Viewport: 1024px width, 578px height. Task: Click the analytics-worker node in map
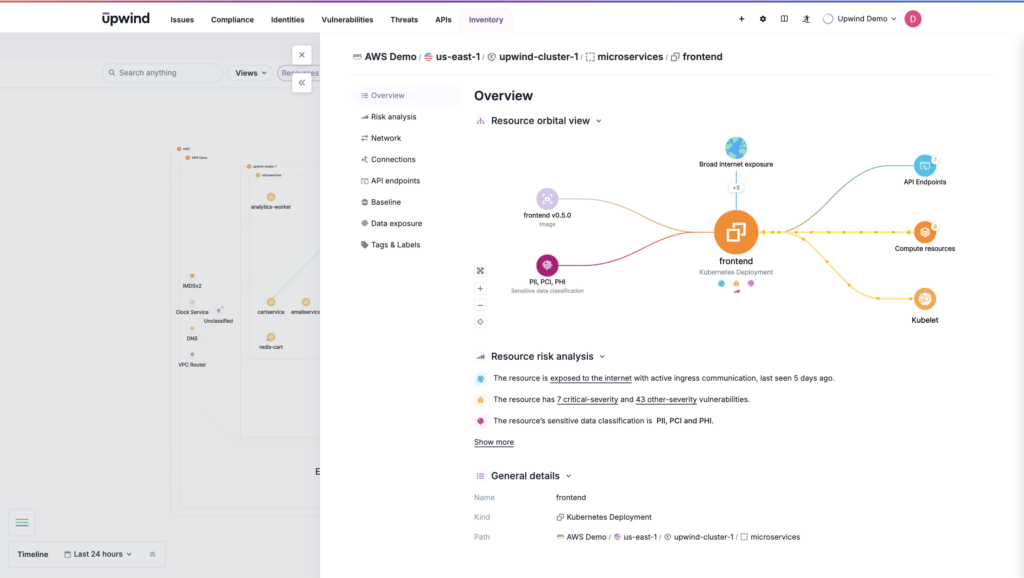coord(271,197)
